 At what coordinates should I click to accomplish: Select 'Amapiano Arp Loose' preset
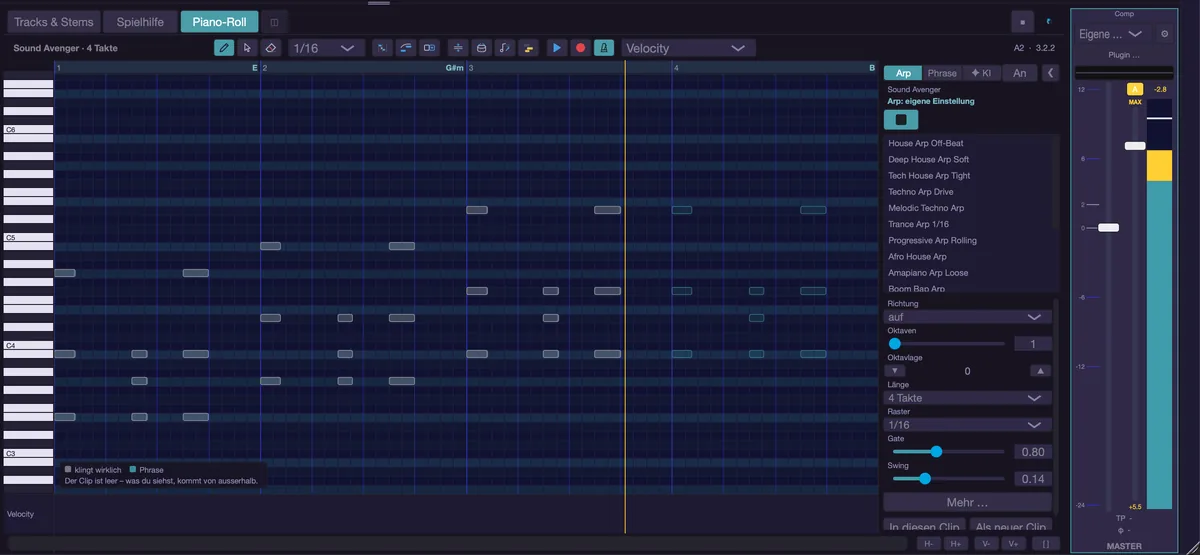[969, 273]
